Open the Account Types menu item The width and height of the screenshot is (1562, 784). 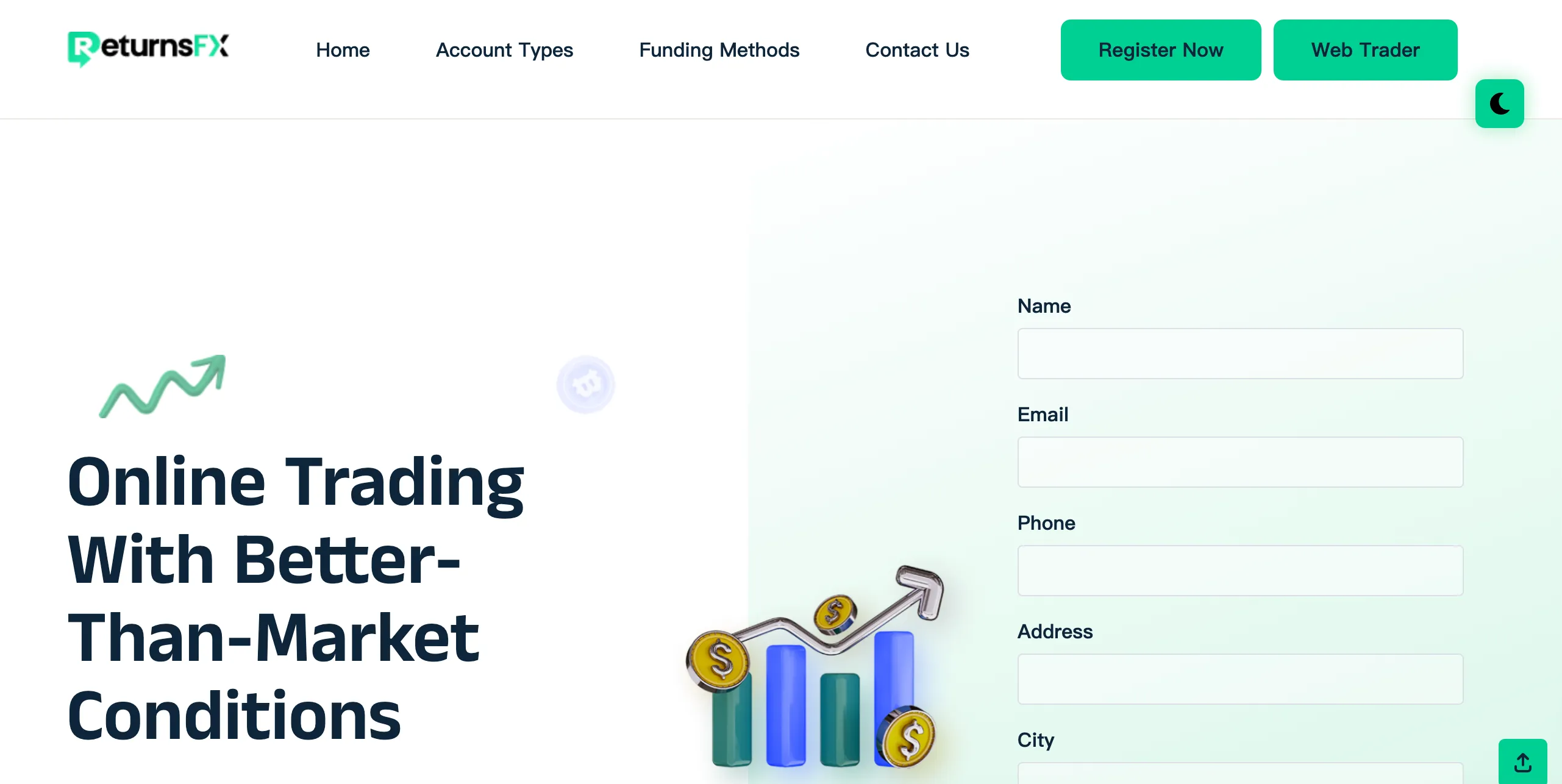click(x=504, y=50)
